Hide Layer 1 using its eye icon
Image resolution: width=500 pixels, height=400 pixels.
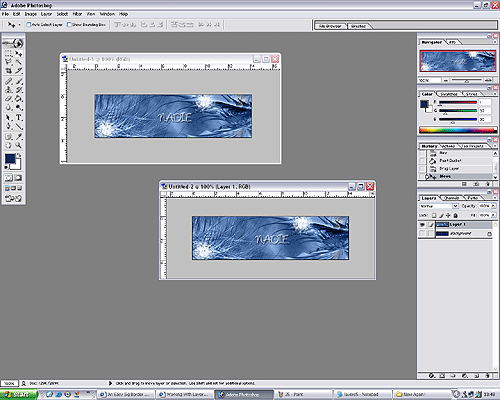422,225
